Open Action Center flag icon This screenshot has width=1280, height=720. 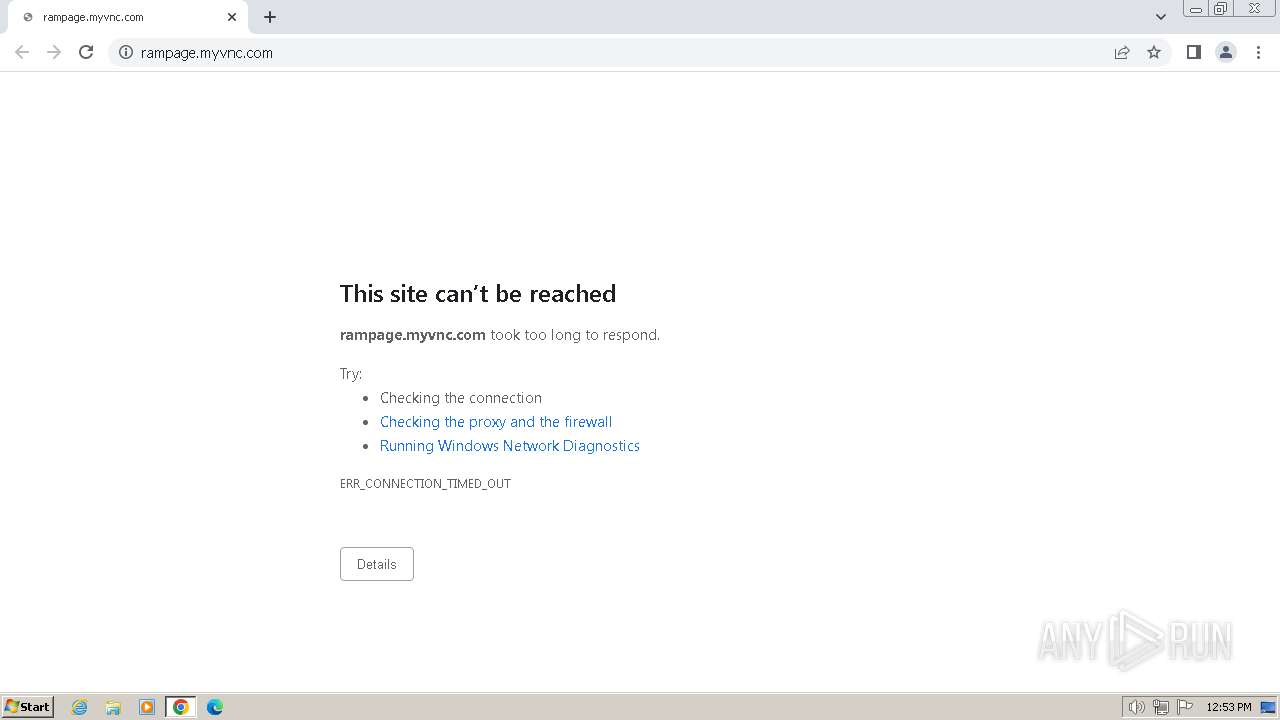pos(1185,707)
